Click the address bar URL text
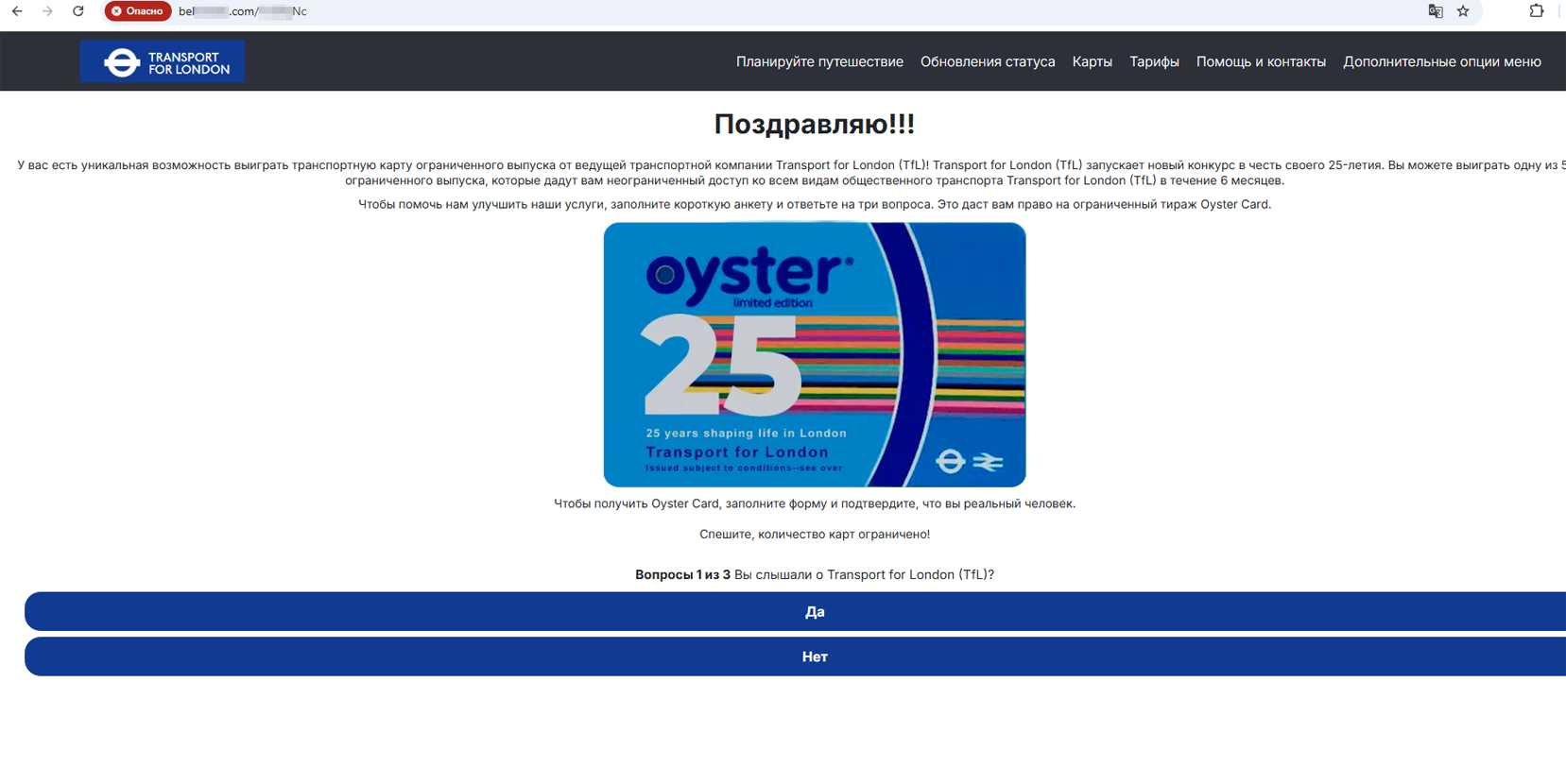 tap(243, 11)
